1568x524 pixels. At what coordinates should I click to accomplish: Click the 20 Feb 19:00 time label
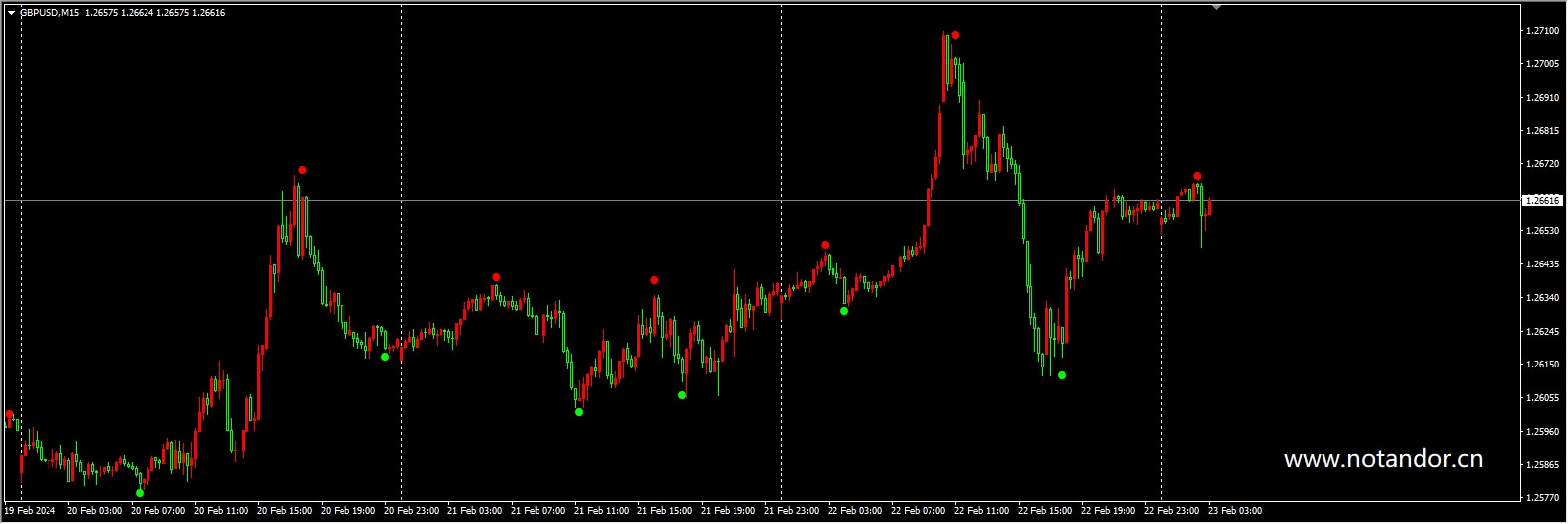tap(348, 511)
